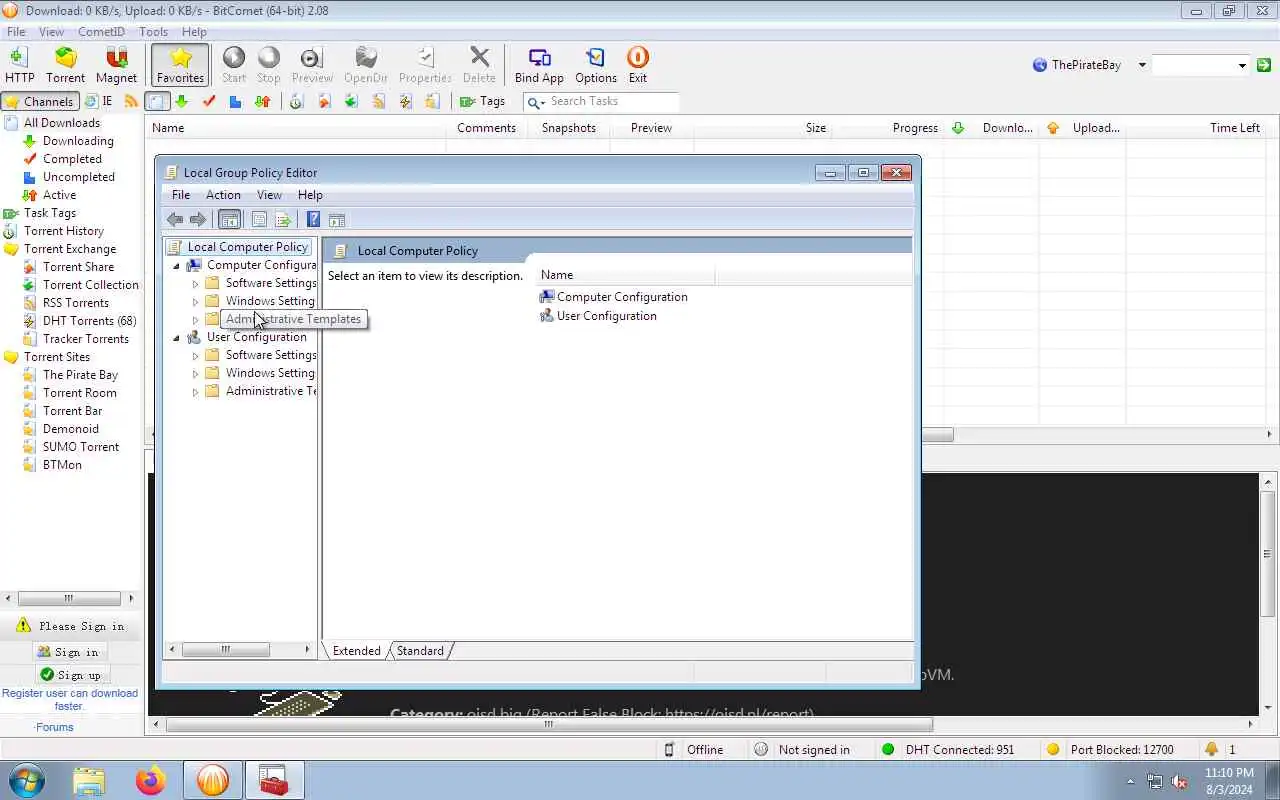Click the Properties icon in Group Policy toolbar
Image resolution: width=1280 pixels, height=800 pixels.
pos(259,220)
